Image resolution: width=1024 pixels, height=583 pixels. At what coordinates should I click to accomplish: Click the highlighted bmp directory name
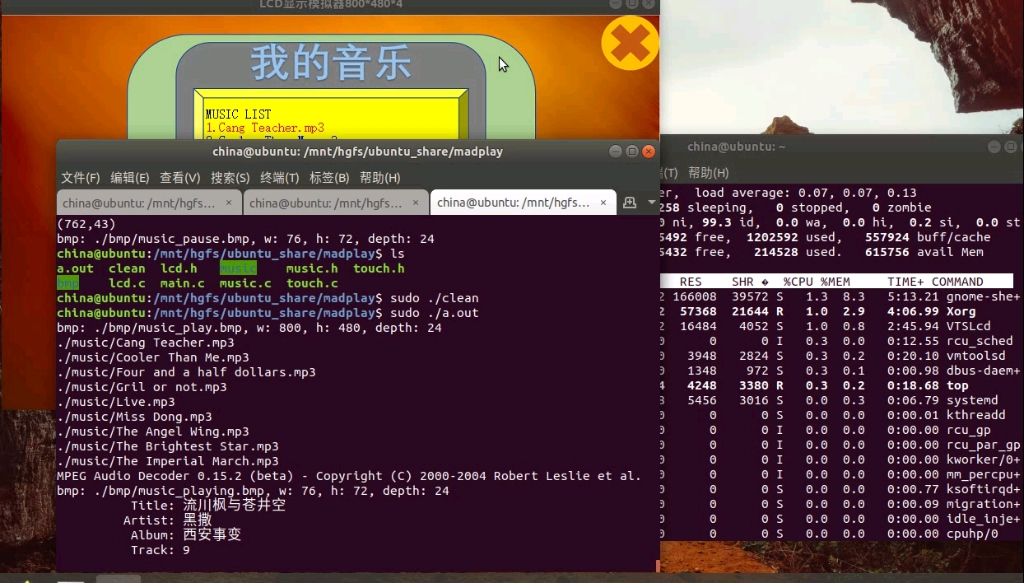pyautogui.click(x=68, y=283)
